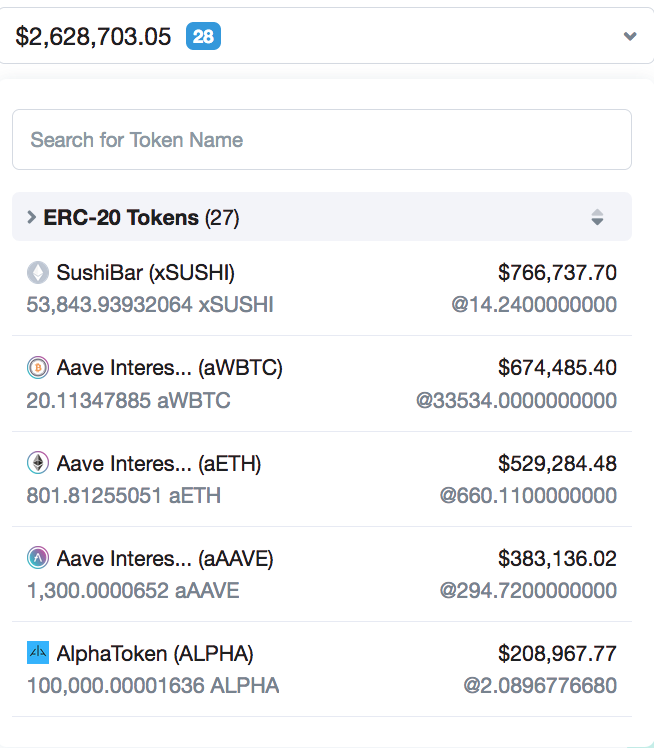Viewport: 654px width, 748px height.
Task: Select the Aave Interest (aAAVE) entry
Action: 165,558
